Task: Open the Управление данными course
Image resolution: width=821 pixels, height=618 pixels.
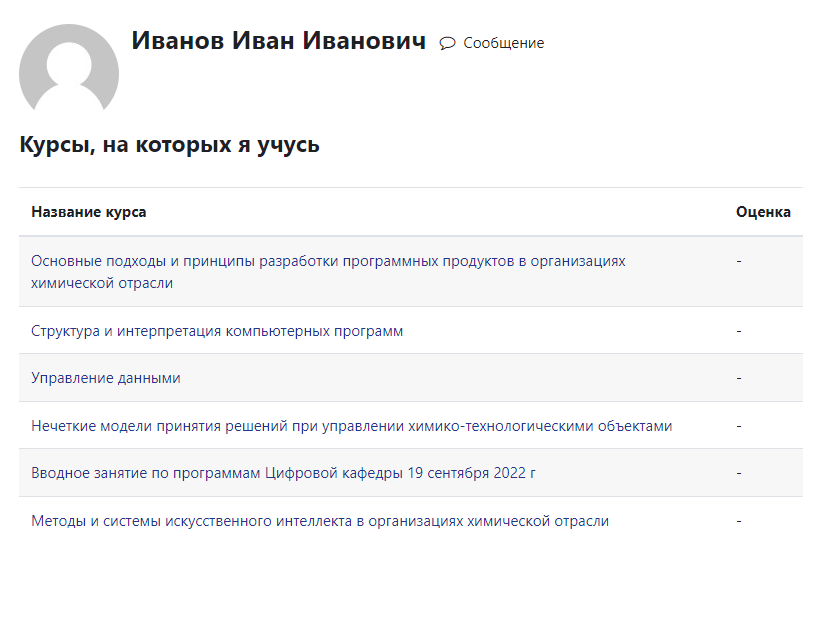Action: click(106, 378)
